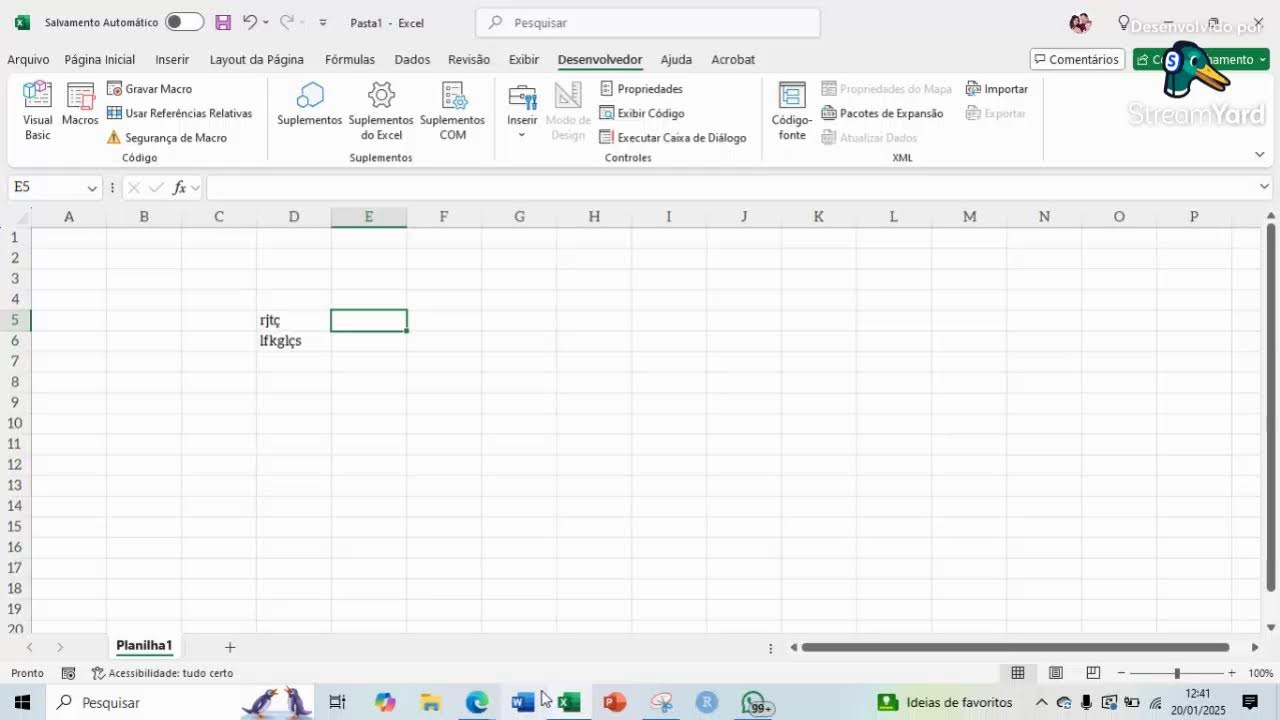Select the Planilha1 sheet tab

tap(144, 646)
